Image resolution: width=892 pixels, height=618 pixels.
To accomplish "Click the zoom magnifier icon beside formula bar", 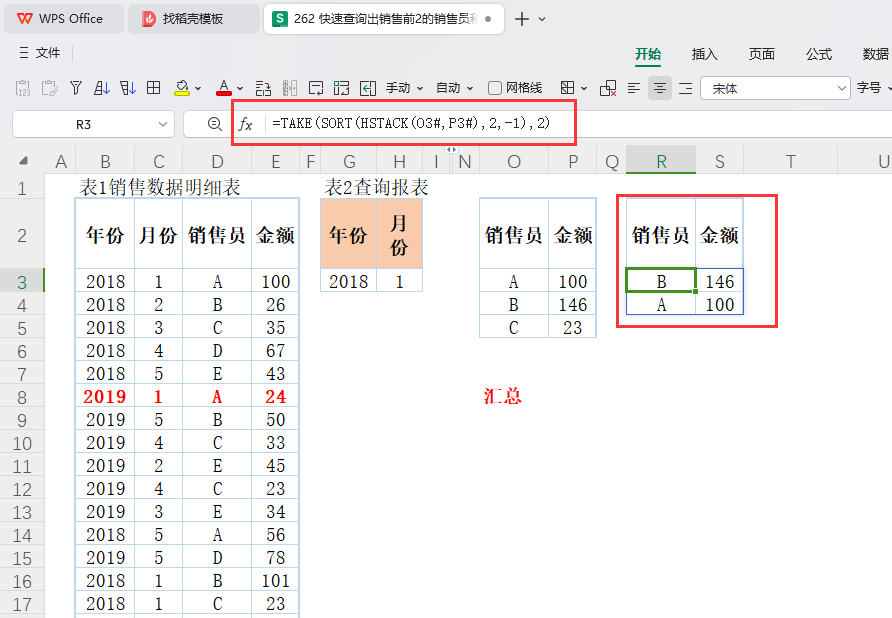I will pyautogui.click(x=214, y=124).
